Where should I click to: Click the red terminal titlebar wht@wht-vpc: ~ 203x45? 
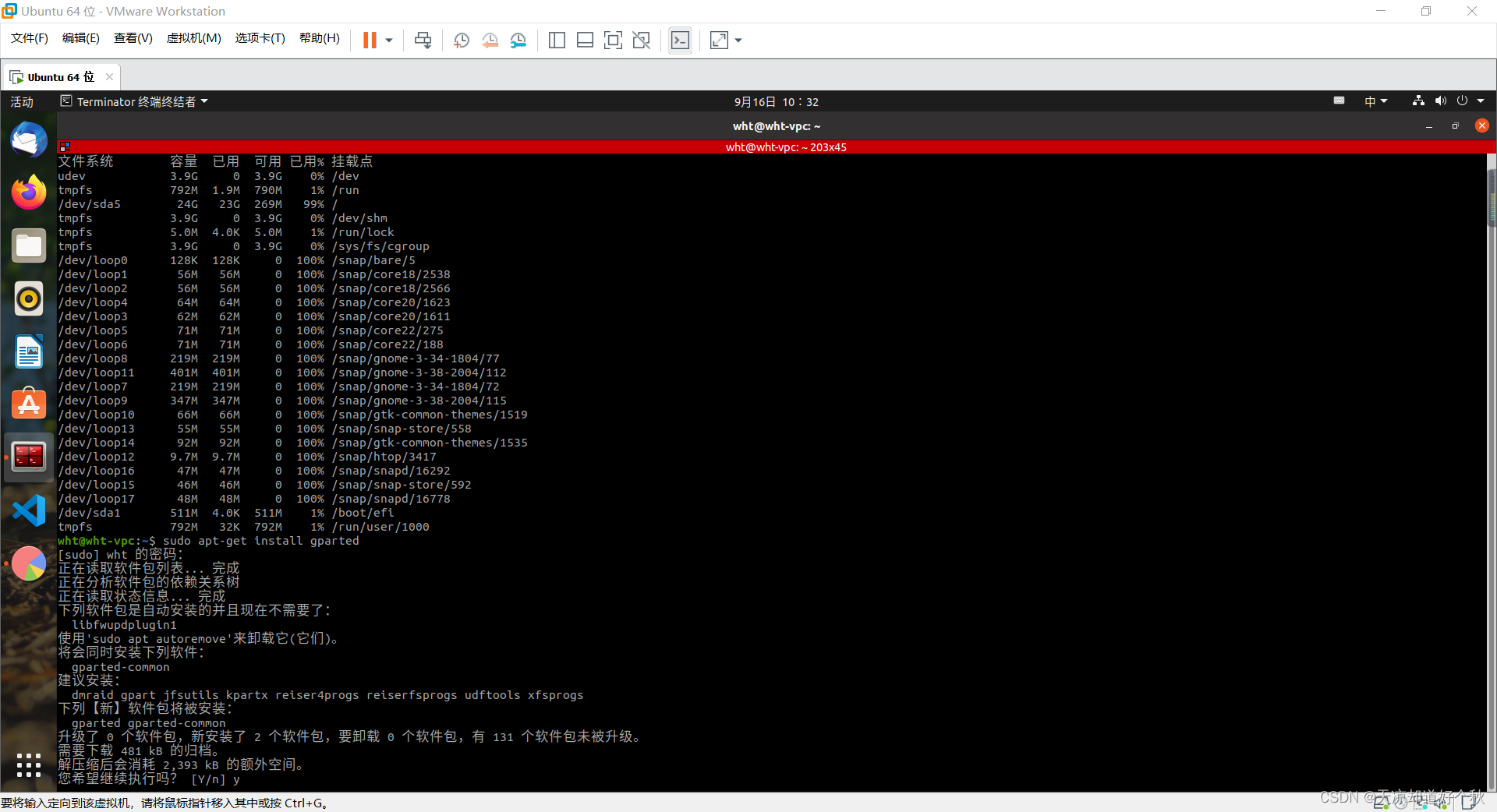click(786, 147)
